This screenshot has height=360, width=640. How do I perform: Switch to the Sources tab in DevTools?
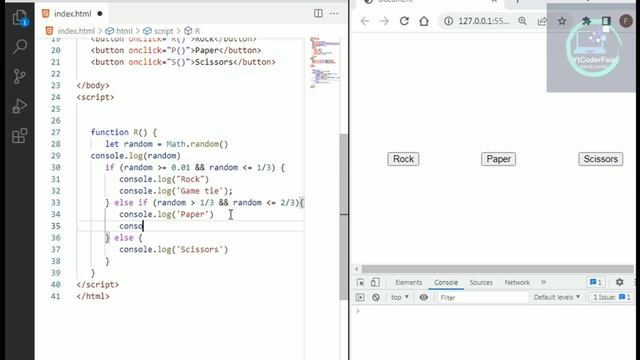(x=481, y=282)
